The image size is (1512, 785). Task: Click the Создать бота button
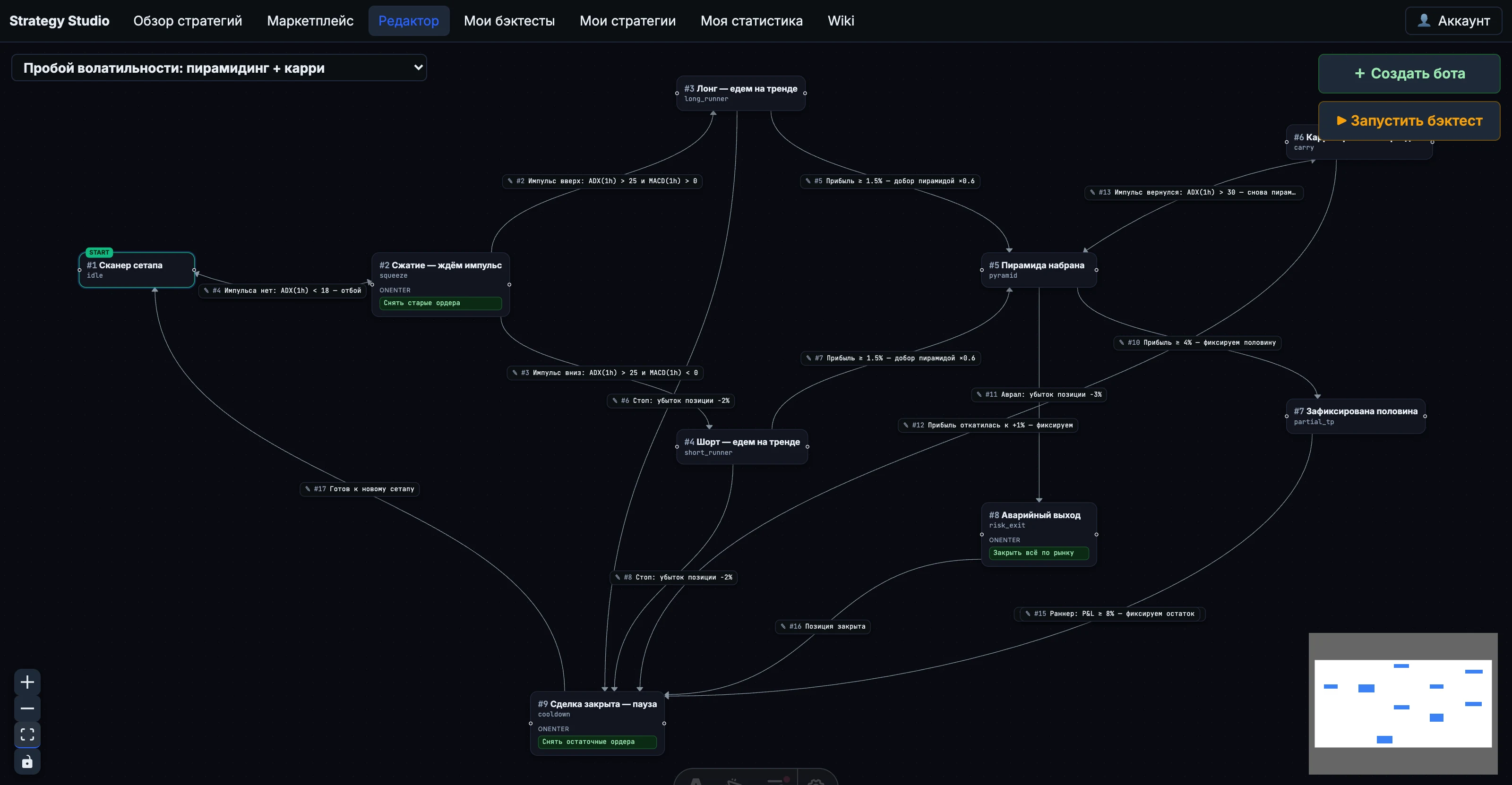pyautogui.click(x=1409, y=73)
